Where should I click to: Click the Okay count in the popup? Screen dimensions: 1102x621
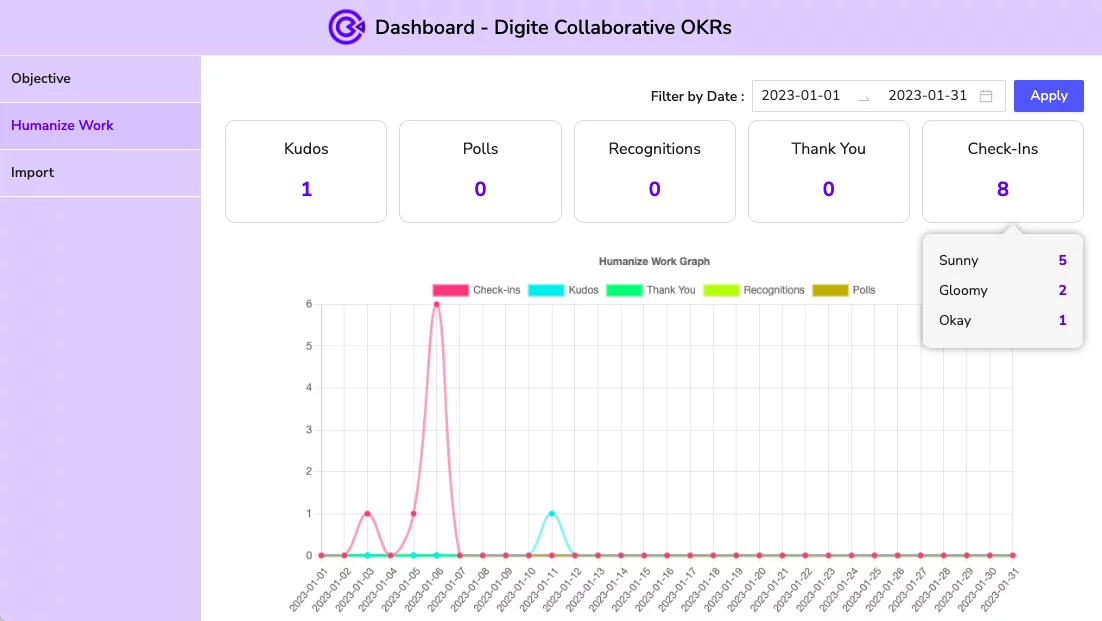tap(1062, 320)
